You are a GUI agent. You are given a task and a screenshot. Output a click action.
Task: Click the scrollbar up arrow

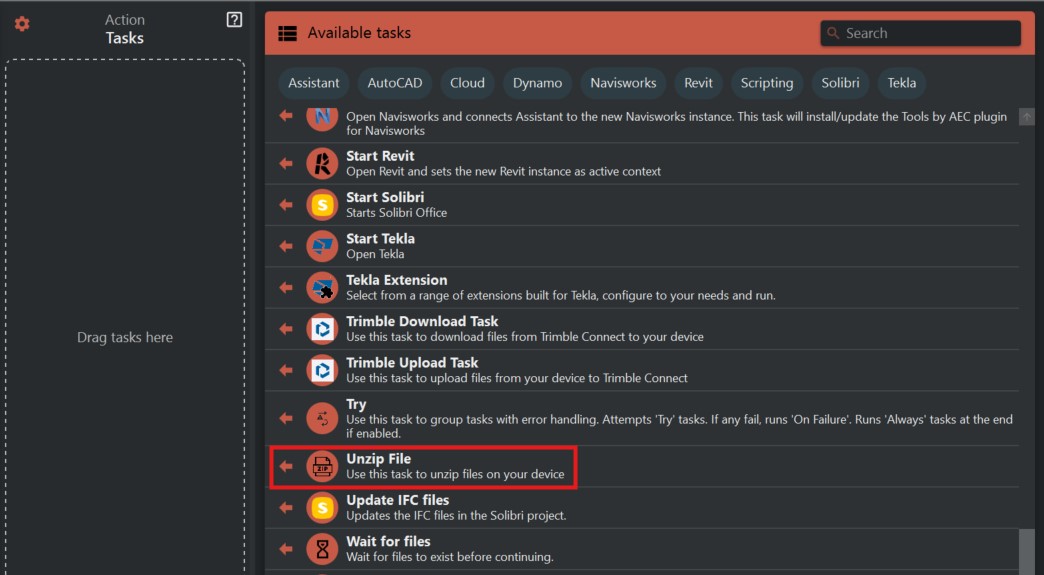click(x=1027, y=117)
